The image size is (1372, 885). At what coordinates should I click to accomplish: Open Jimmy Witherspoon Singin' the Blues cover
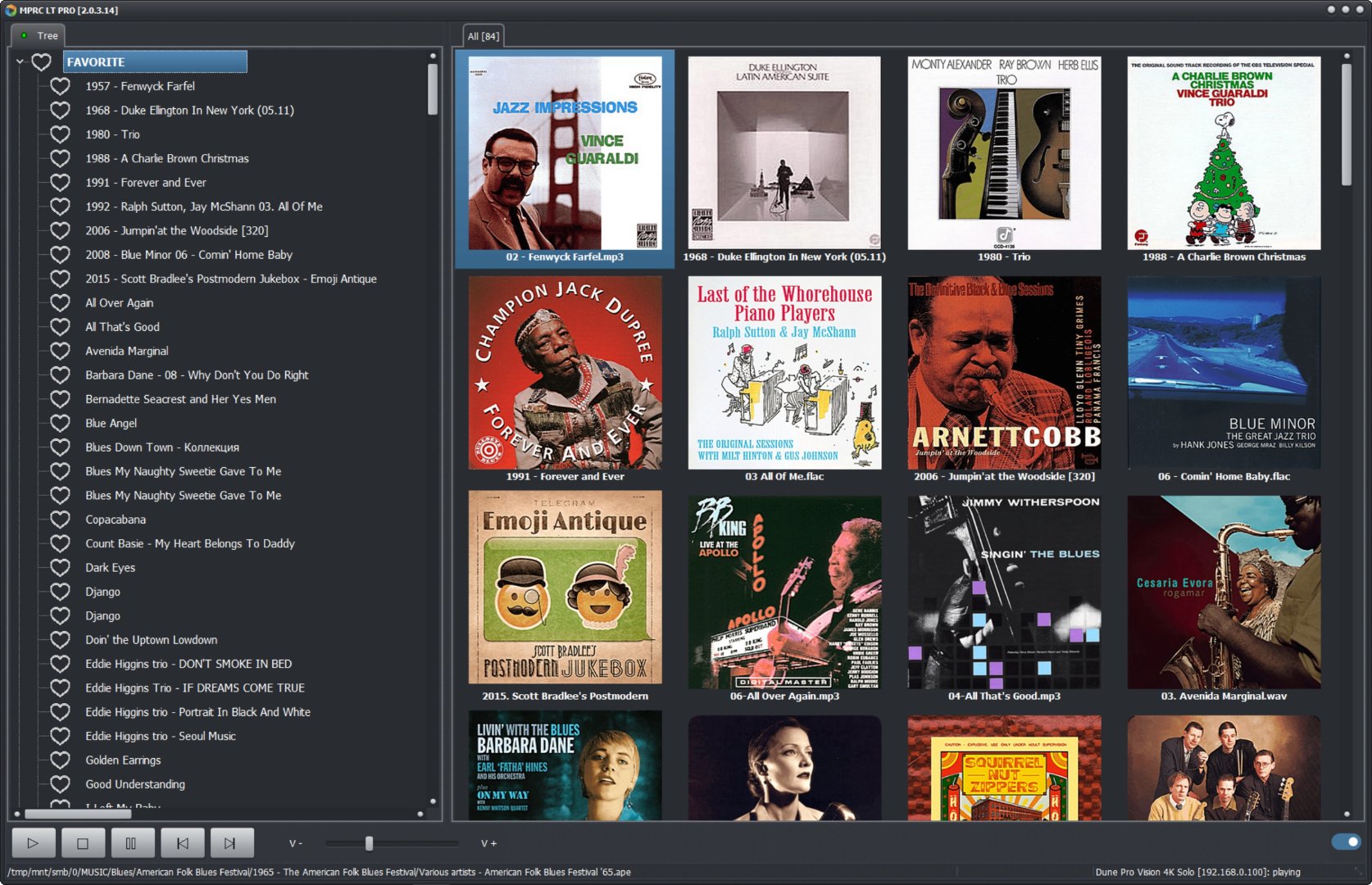point(1005,592)
